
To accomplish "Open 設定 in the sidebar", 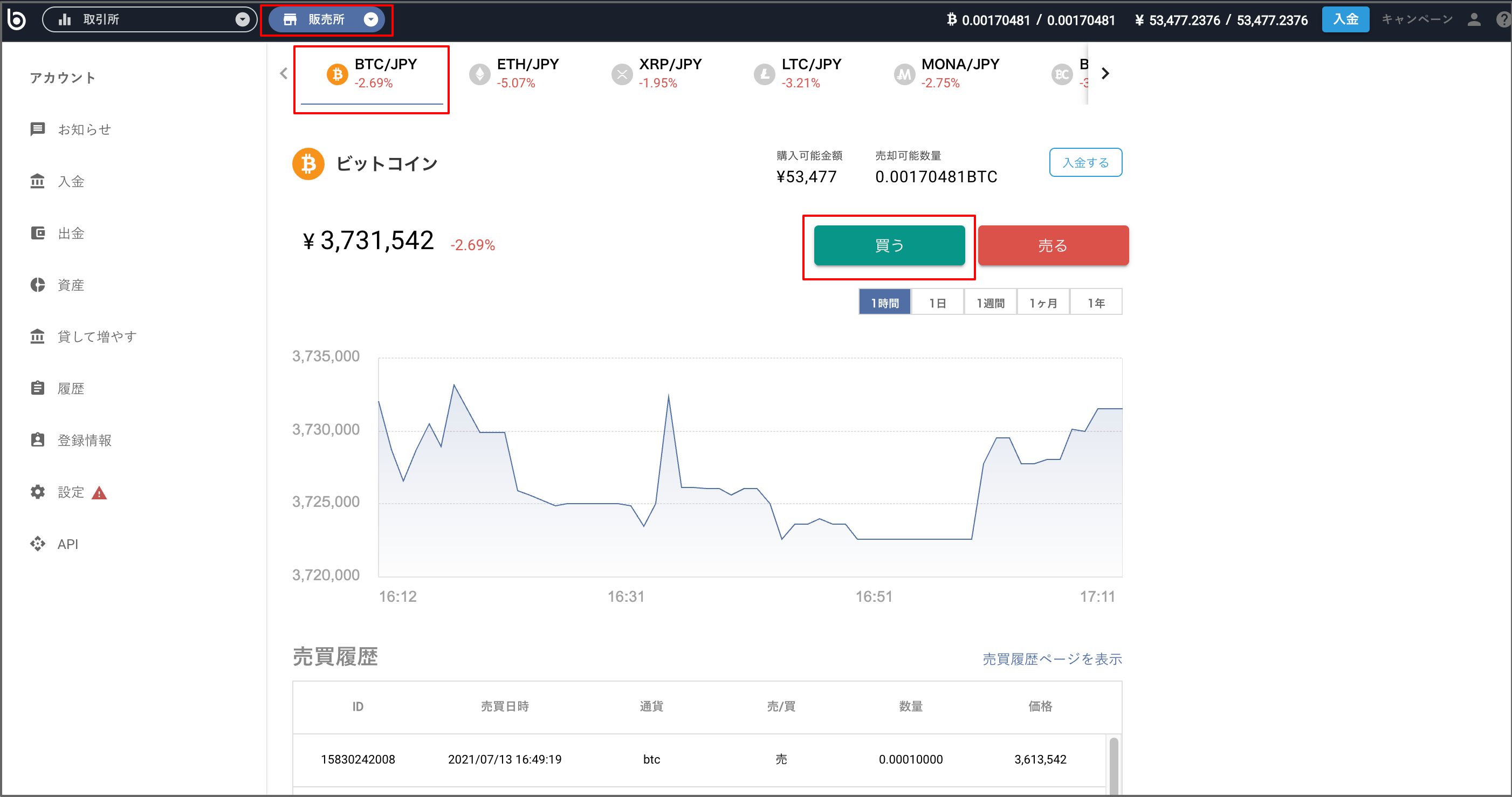I will pos(71,492).
